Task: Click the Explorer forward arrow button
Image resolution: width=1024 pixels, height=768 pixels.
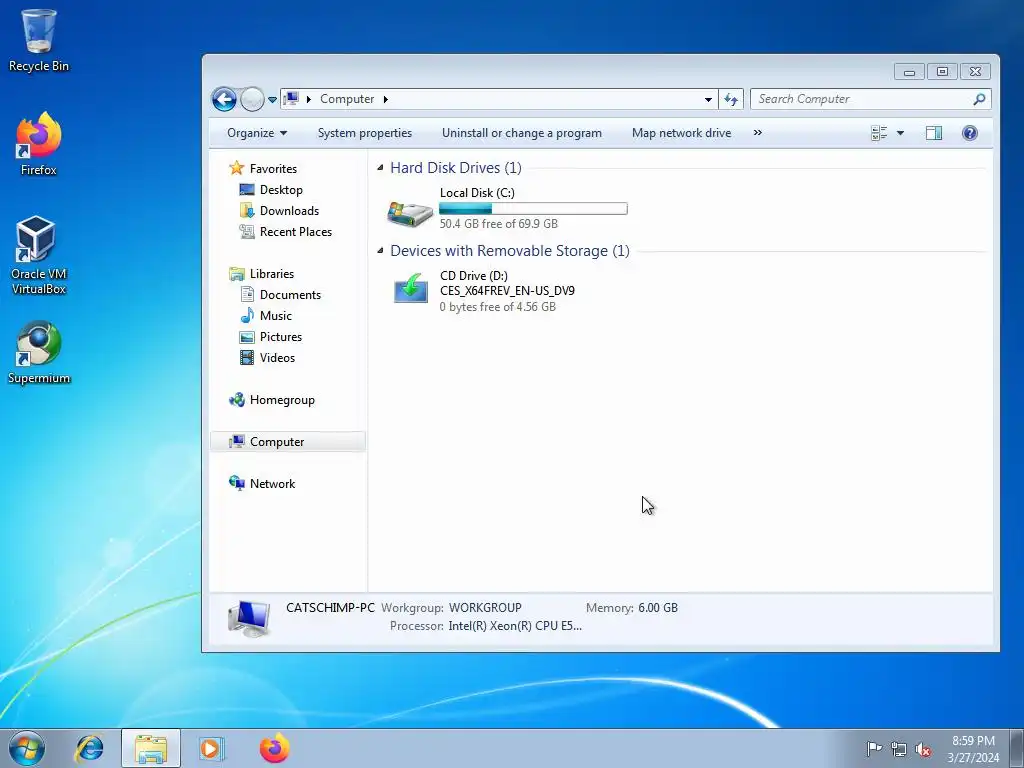Action: click(251, 99)
